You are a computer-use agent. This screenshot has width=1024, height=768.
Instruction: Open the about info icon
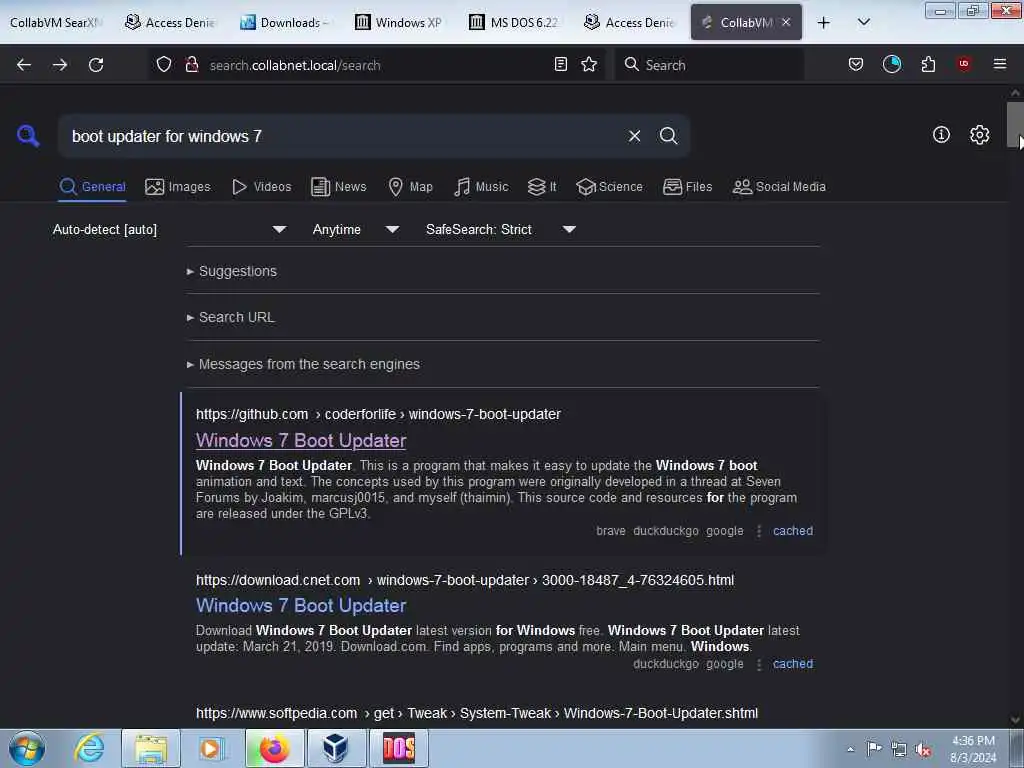click(941, 135)
